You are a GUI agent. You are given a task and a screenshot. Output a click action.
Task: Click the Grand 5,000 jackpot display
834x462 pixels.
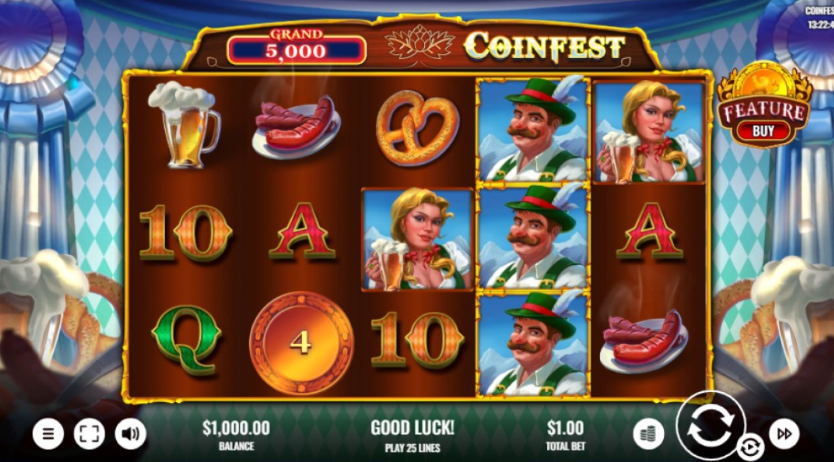[296, 46]
